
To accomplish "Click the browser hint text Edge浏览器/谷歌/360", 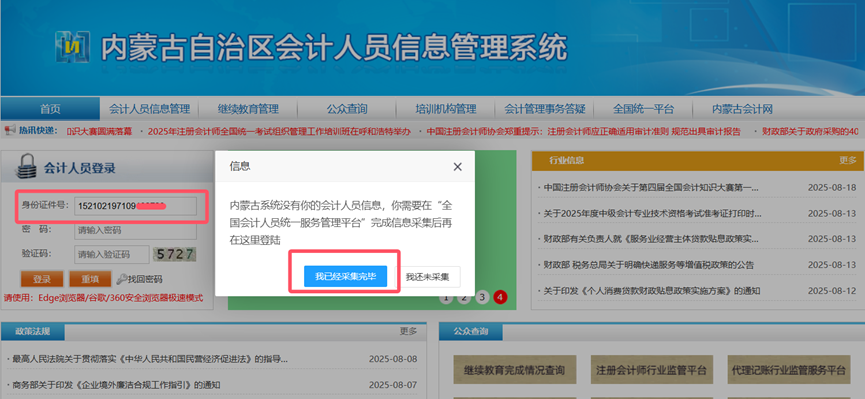I will pyautogui.click(x=104, y=298).
